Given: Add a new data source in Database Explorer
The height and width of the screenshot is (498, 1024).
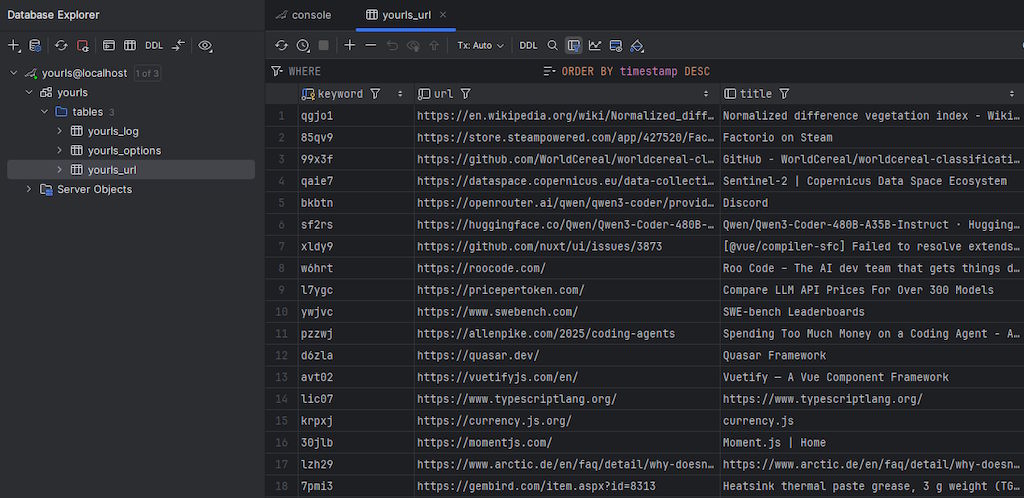Looking at the screenshot, I should click(x=13, y=46).
